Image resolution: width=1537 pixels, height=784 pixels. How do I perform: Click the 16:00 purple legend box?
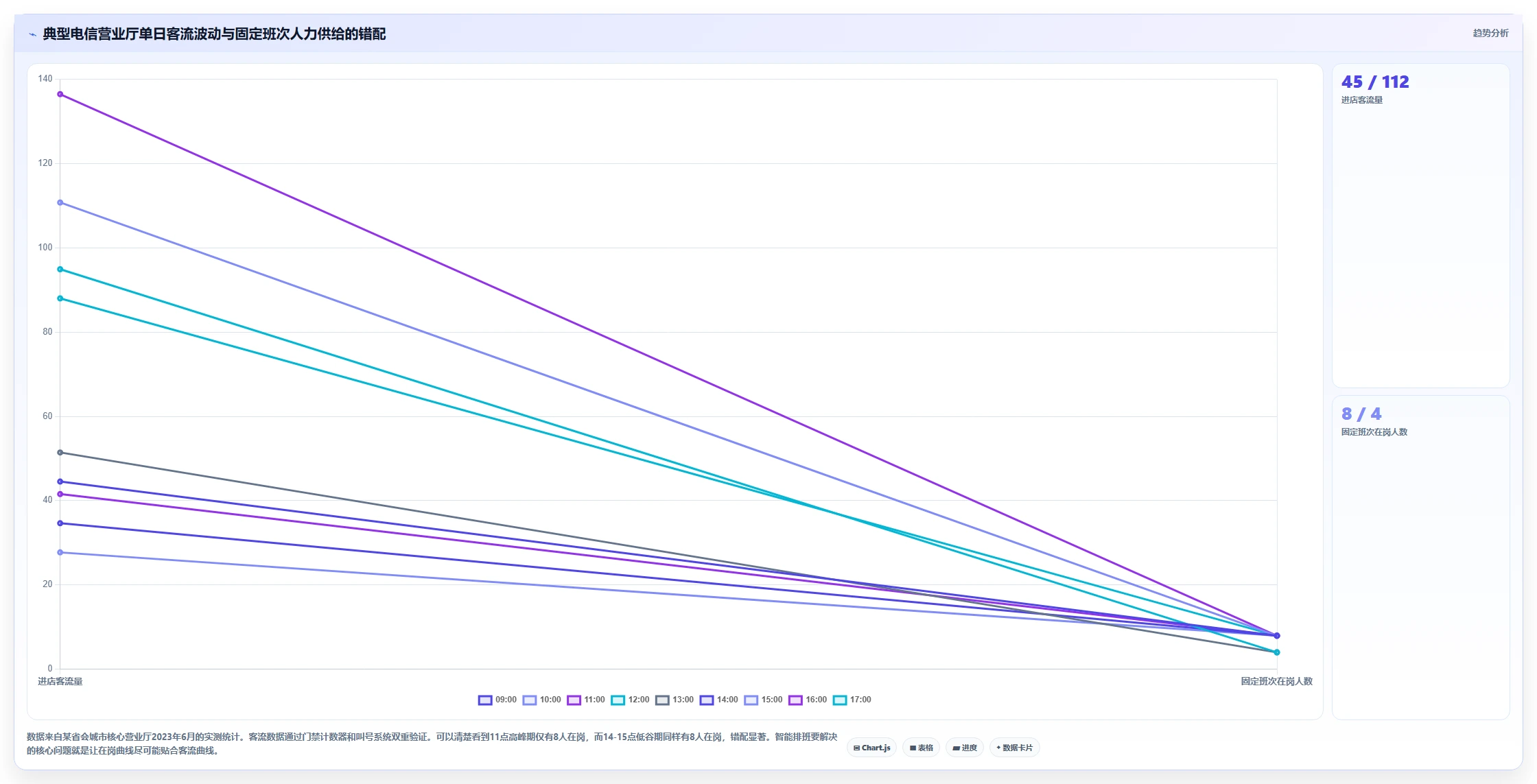point(795,700)
